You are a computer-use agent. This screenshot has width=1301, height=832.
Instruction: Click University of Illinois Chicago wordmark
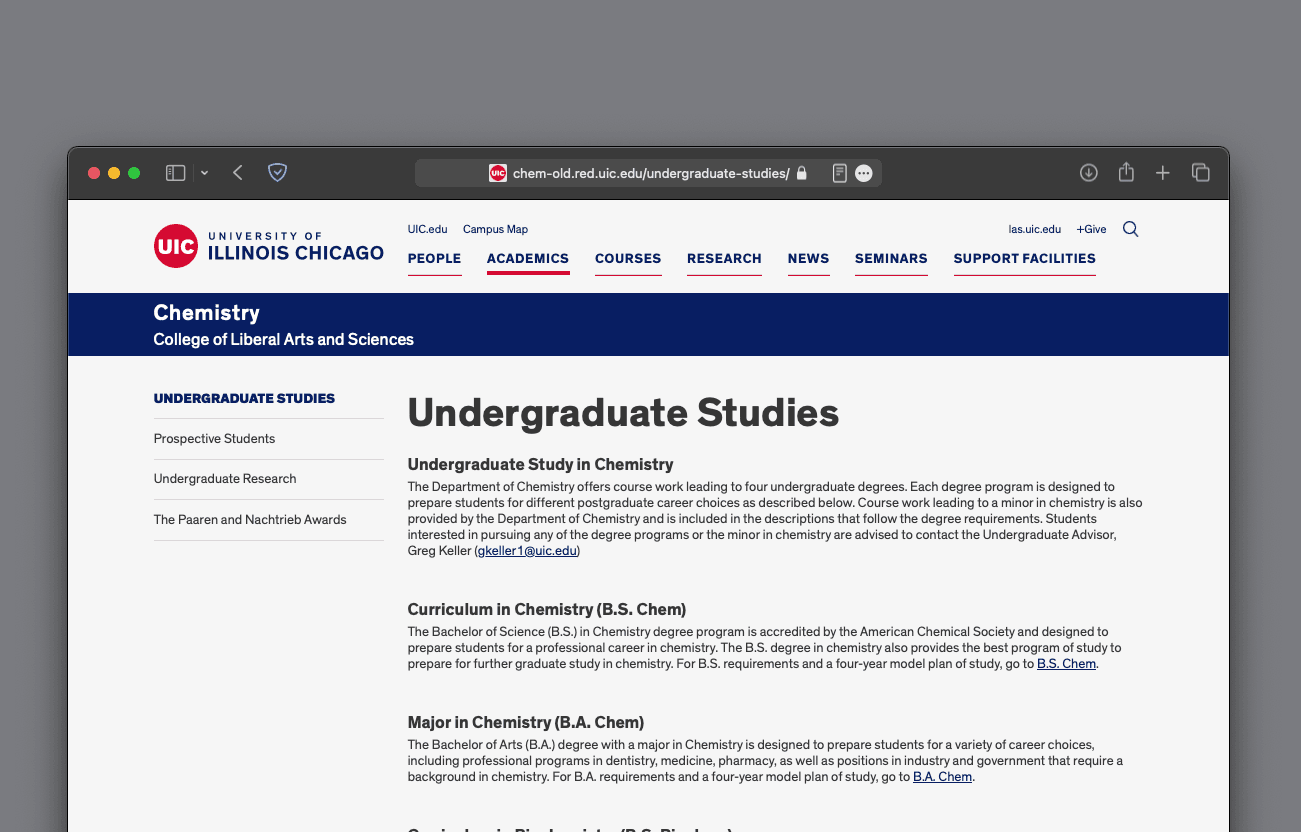tap(295, 246)
